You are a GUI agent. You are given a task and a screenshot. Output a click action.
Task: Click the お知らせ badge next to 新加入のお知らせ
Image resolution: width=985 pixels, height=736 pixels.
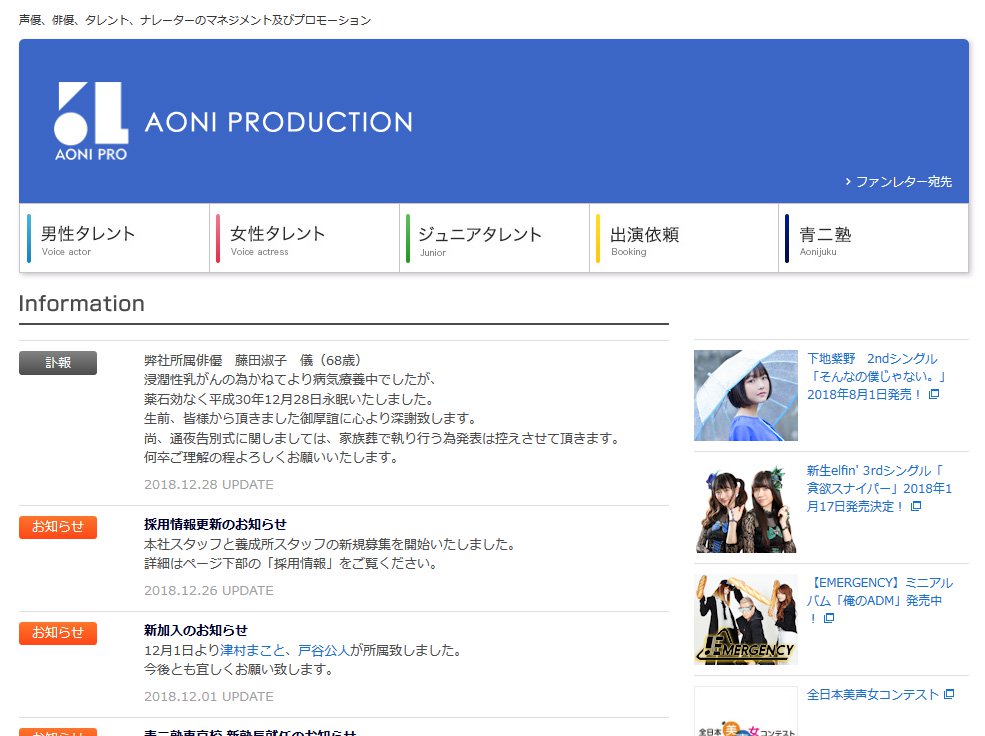(57, 633)
